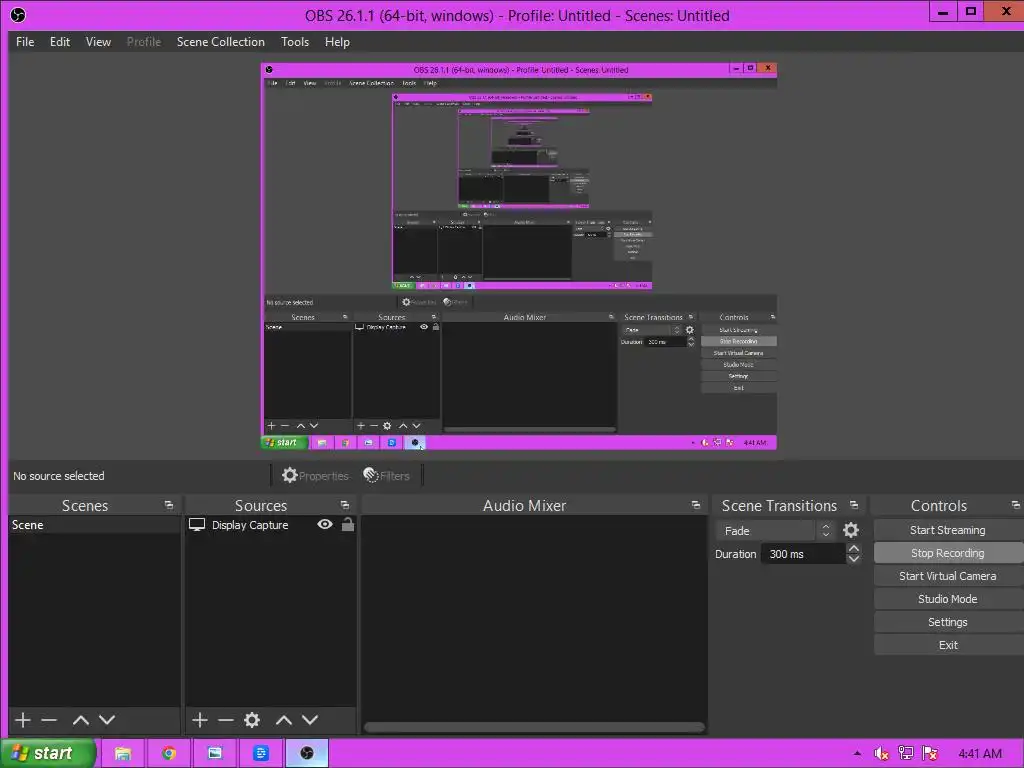Undock the Audio Mixer panel

696,505
